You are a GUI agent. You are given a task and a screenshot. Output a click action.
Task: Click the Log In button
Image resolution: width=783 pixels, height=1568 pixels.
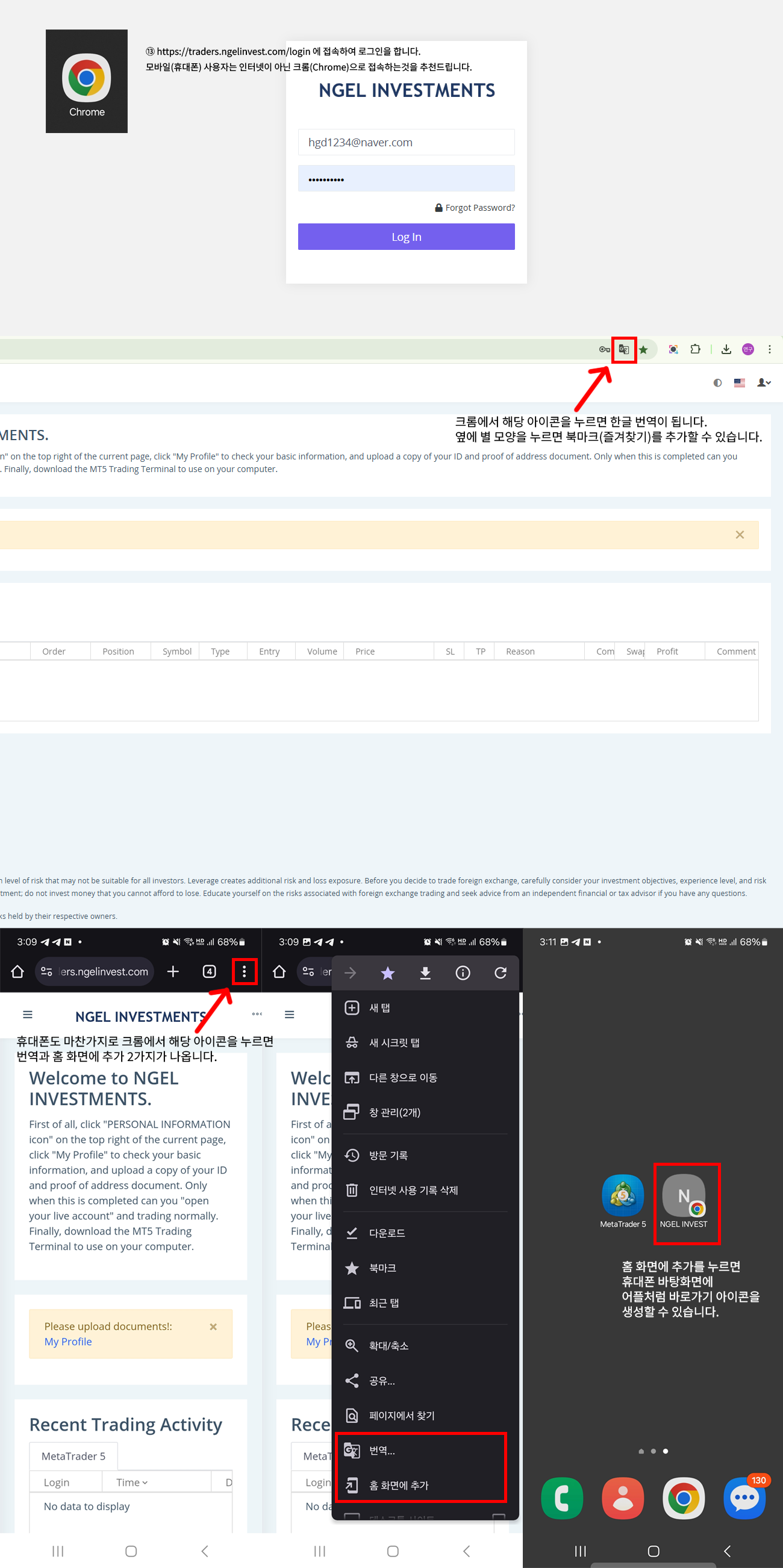pos(406,237)
